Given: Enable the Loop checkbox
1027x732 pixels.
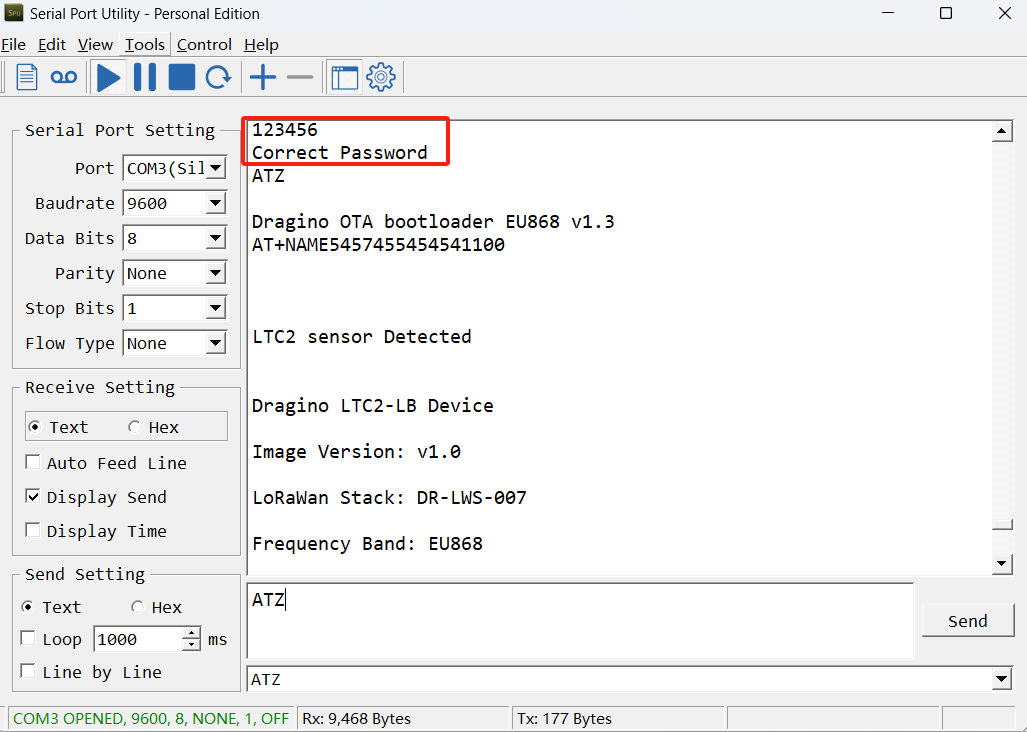Looking at the screenshot, I should tap(28, 638).
